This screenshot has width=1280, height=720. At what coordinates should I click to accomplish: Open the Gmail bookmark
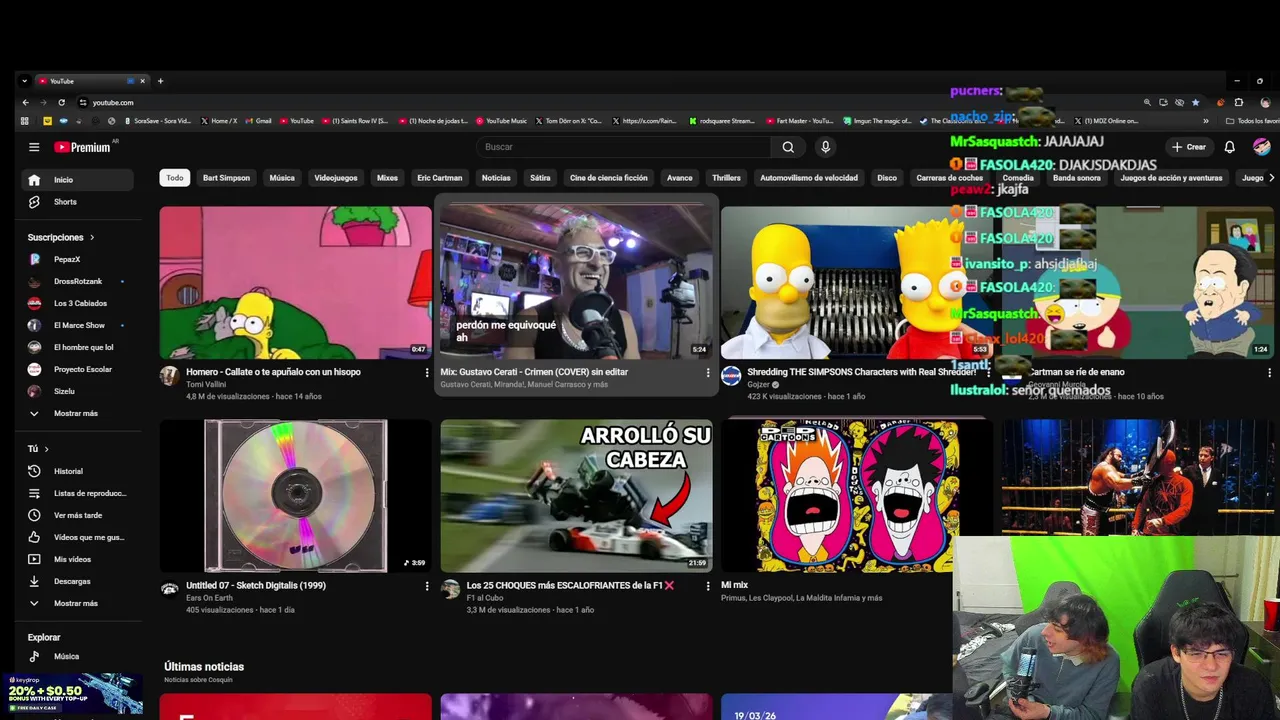(258, 121)
